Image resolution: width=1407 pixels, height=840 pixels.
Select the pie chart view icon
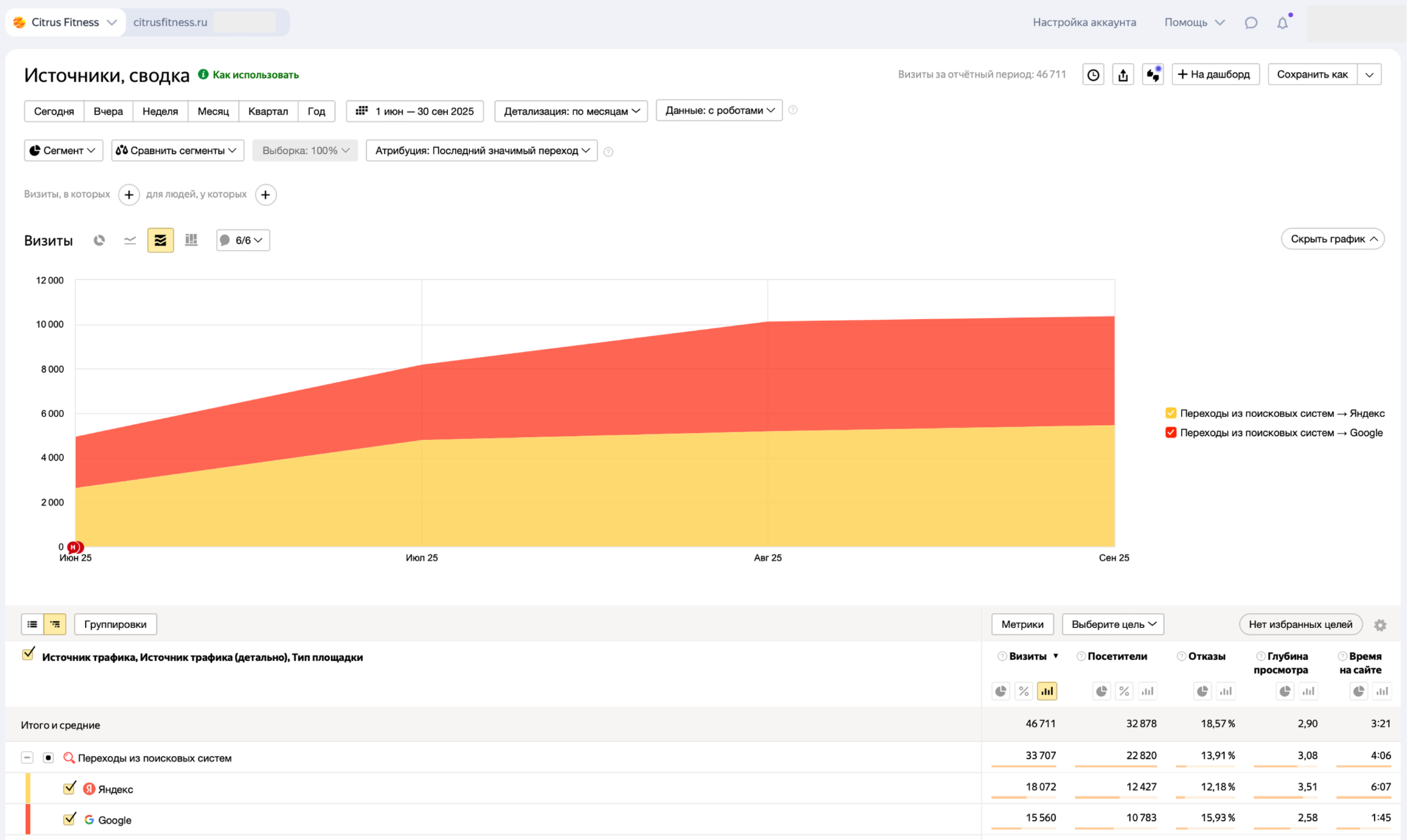(99, 240)
